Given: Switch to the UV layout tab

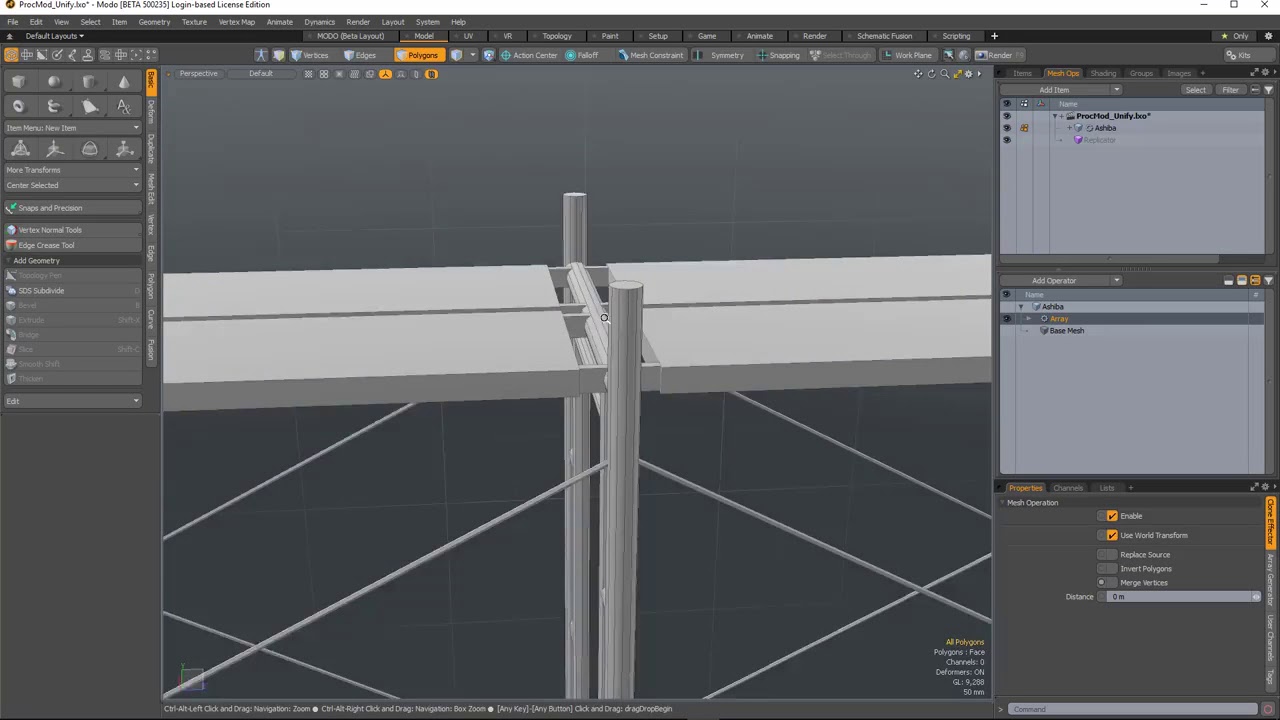Looking at the screenshot, I should [x=468, y=36].
